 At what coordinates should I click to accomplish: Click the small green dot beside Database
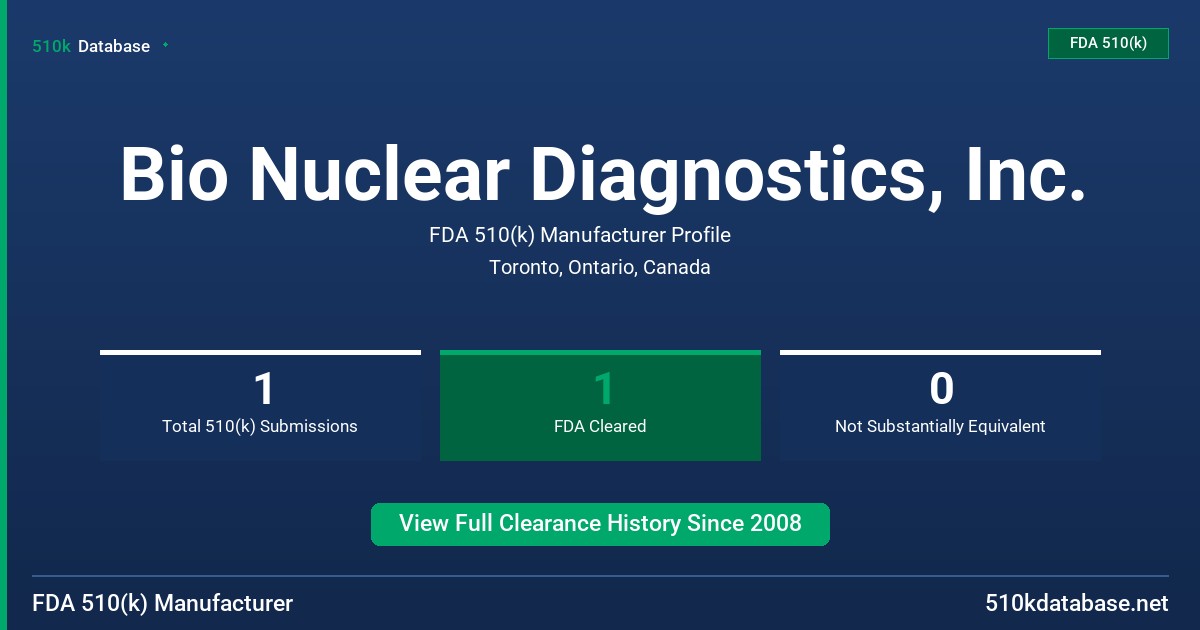coord(165,45)
